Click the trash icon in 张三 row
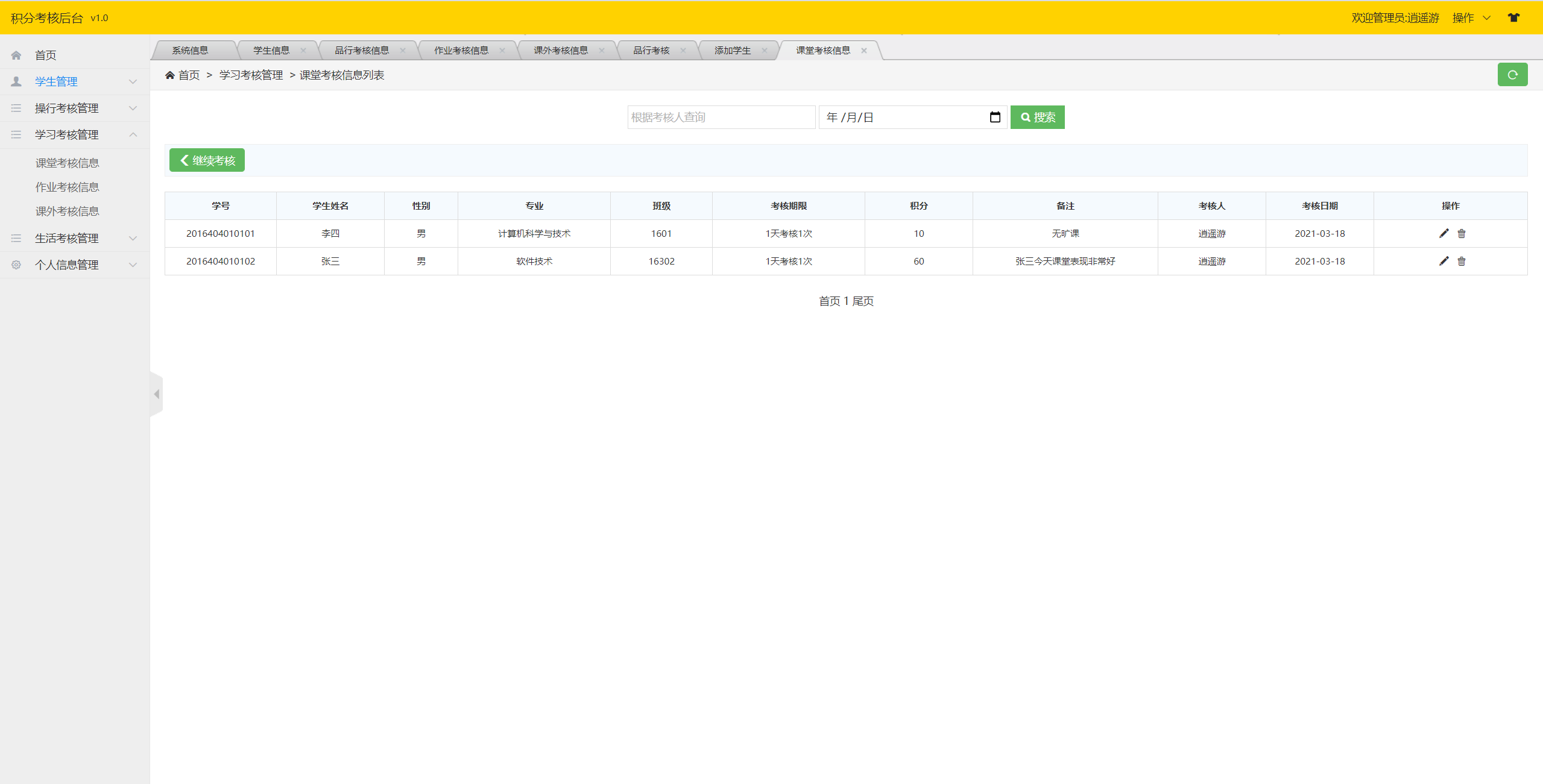 tap(1461, 261)
